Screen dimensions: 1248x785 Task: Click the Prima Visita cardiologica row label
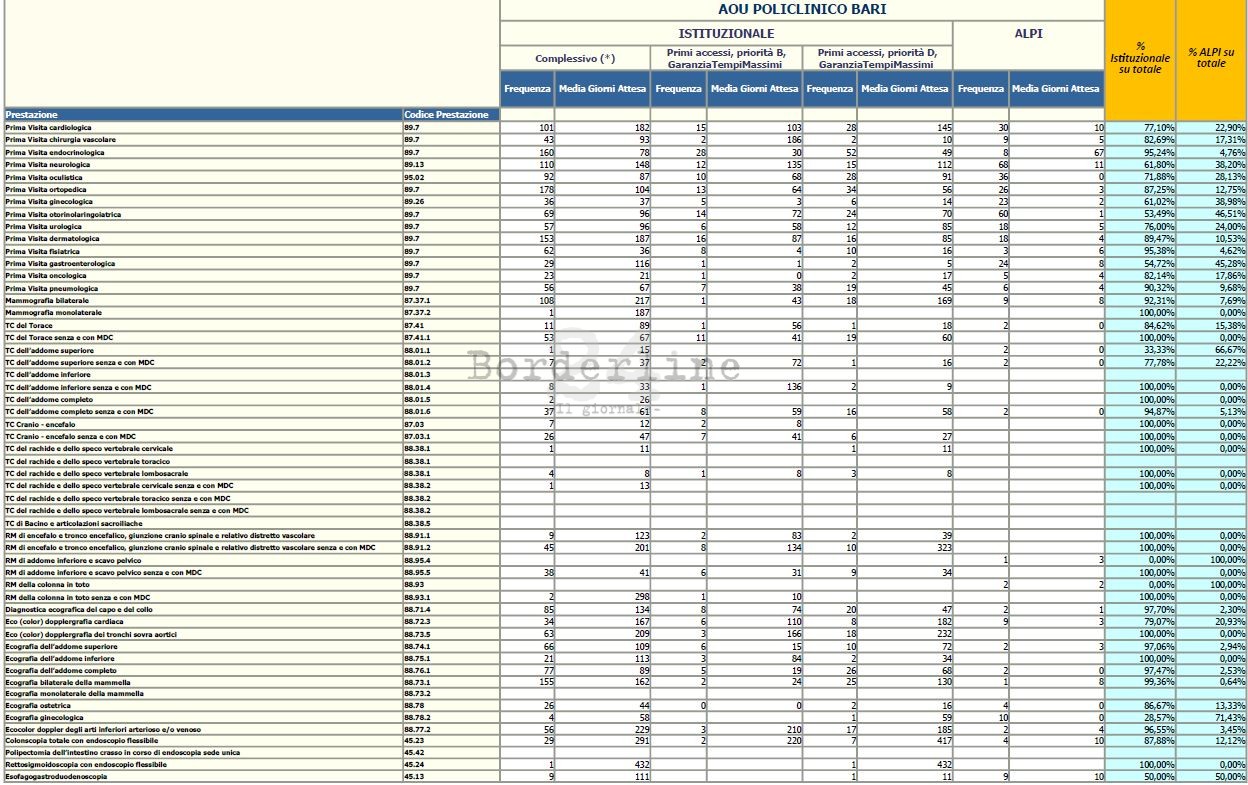[x=49, y=128]
